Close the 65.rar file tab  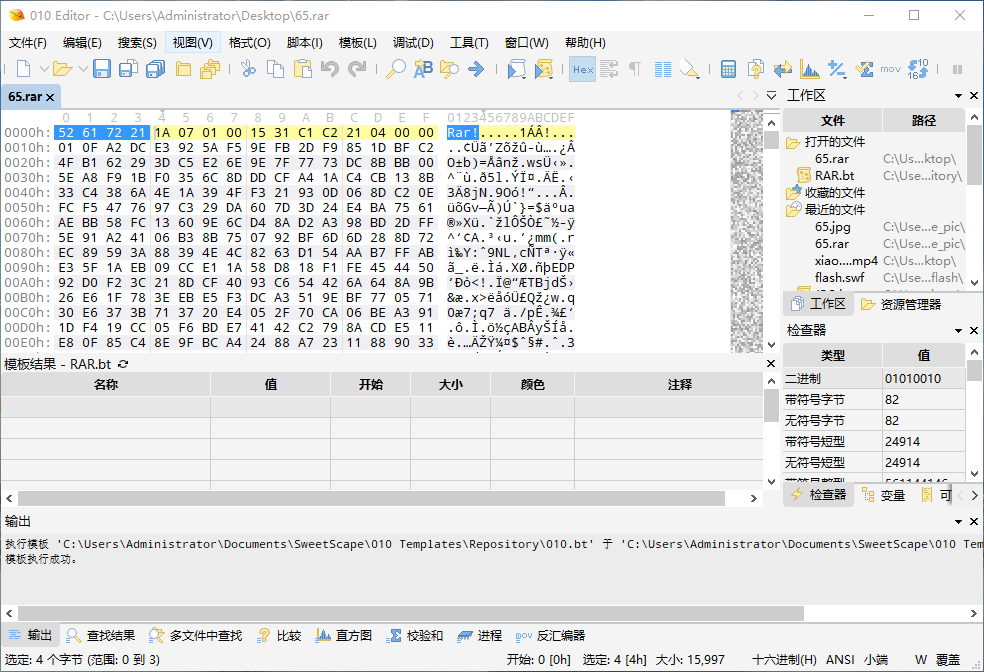pos(50,97)
